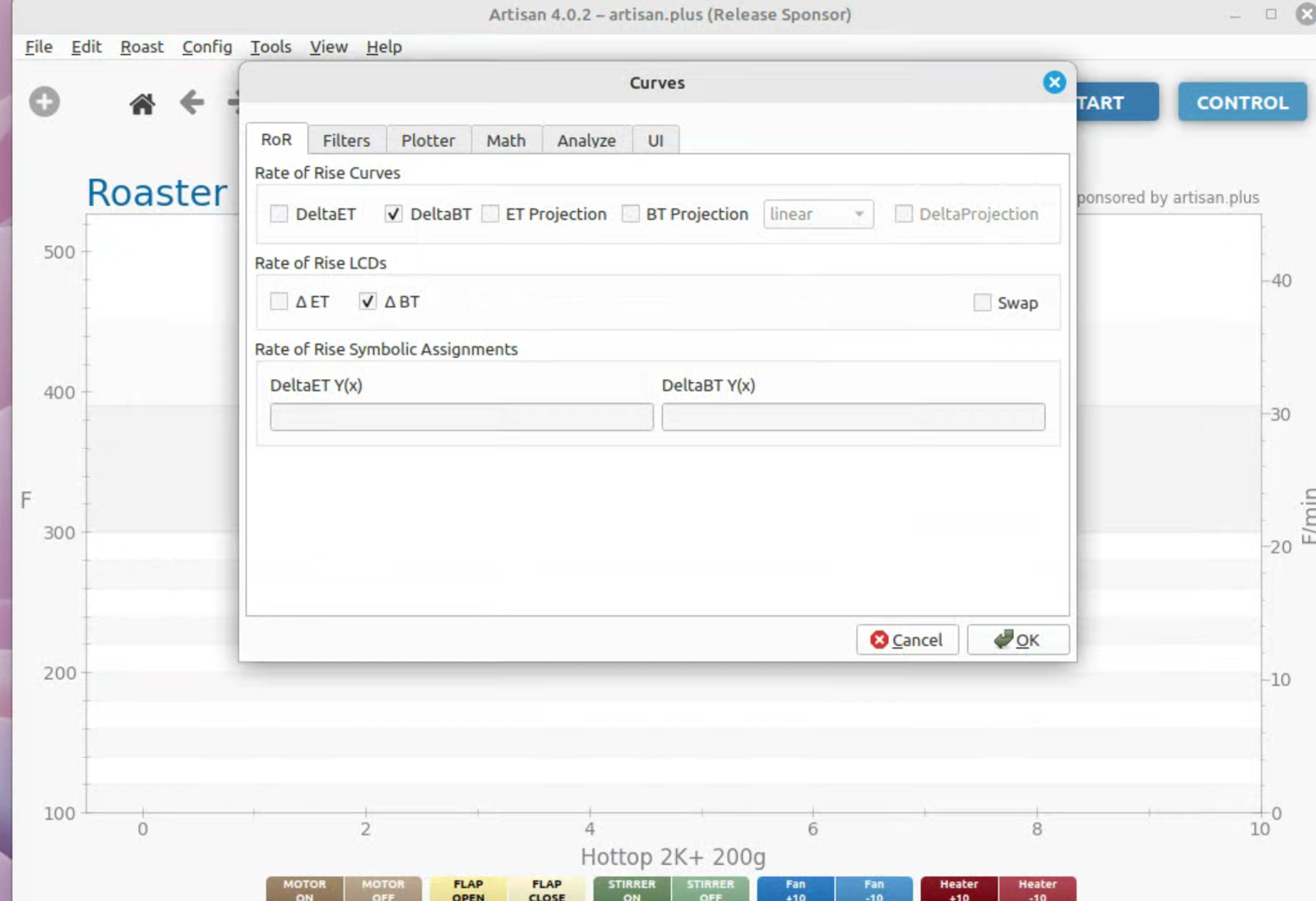Open the Config menu
Screen dimensions: 1316x901
(x=207, y=47)
